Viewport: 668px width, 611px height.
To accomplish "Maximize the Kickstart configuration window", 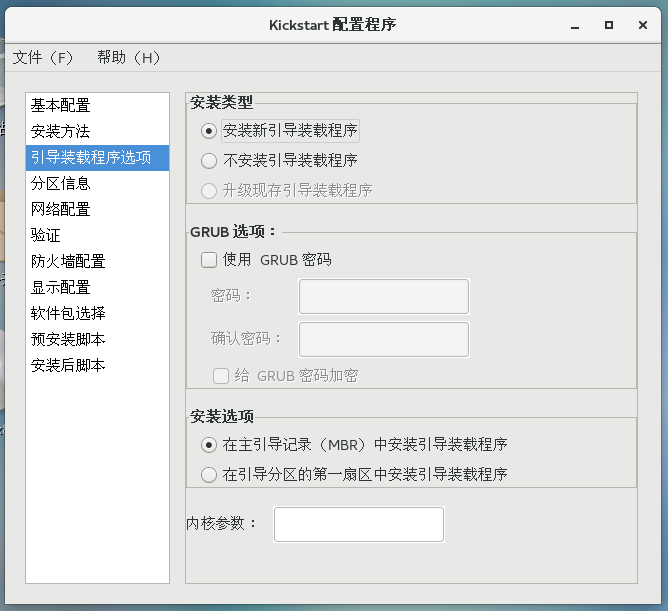I will (x=608, y=25).
